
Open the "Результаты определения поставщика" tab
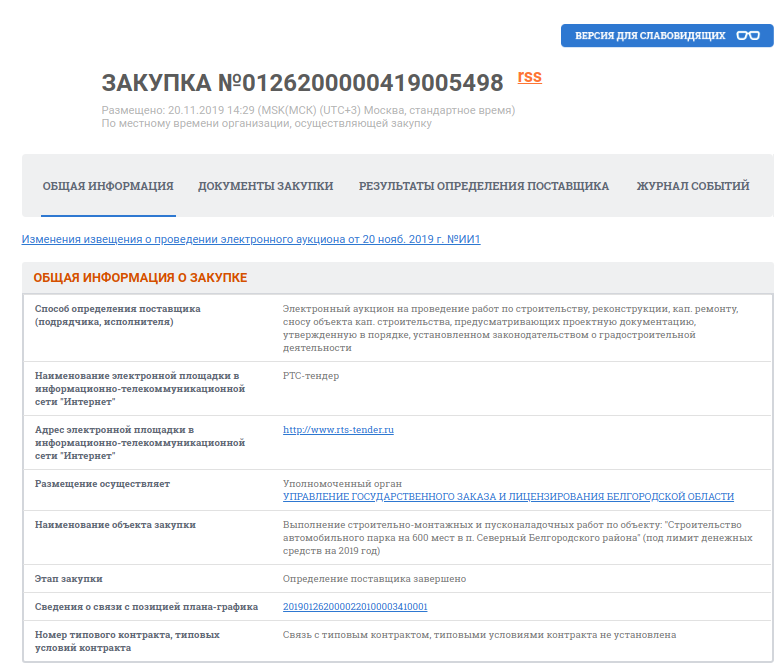[484, 186]
